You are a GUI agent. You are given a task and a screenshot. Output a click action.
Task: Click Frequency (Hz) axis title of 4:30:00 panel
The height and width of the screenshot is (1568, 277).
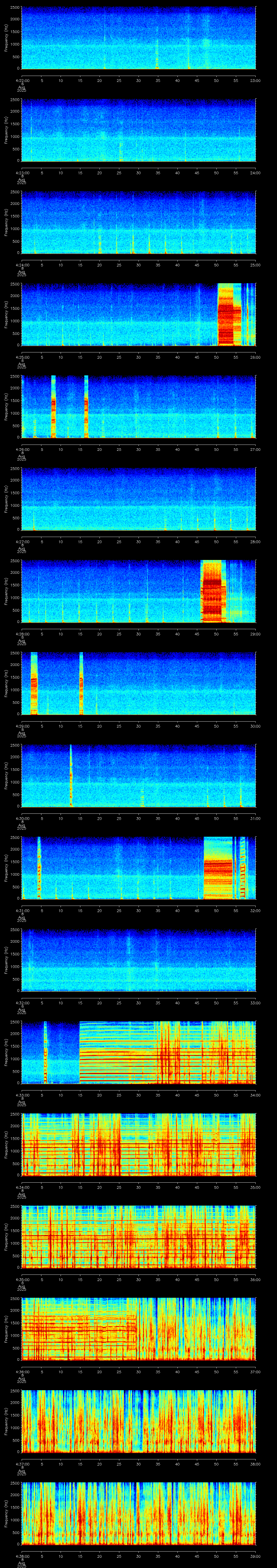(x=6, y=776)
